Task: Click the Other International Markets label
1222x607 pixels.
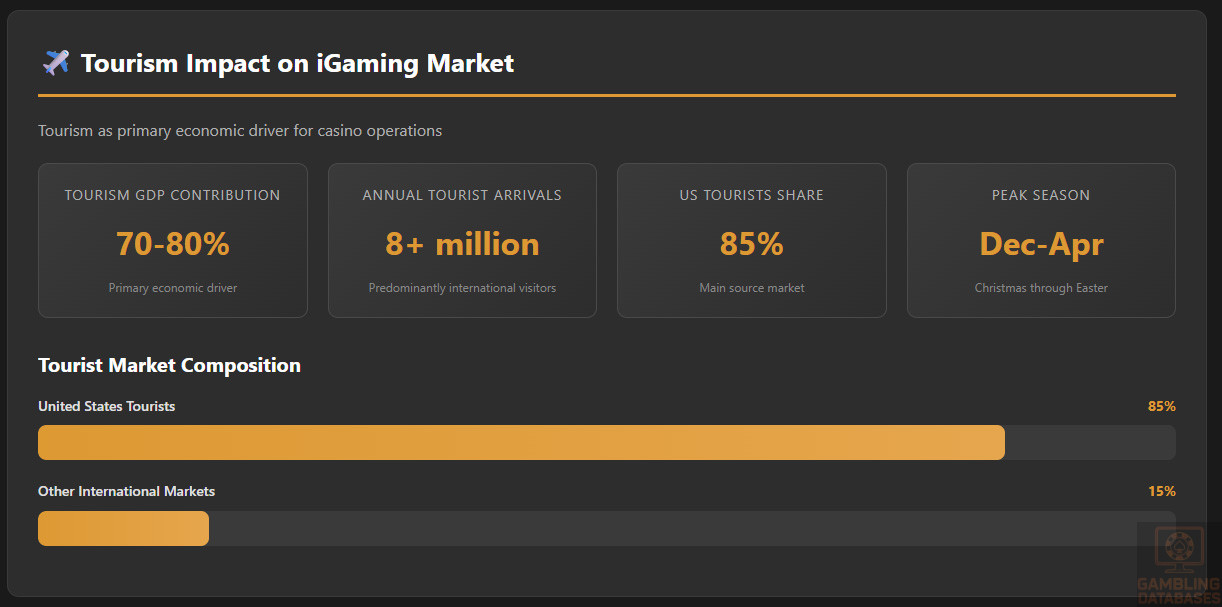Action: 126,491
